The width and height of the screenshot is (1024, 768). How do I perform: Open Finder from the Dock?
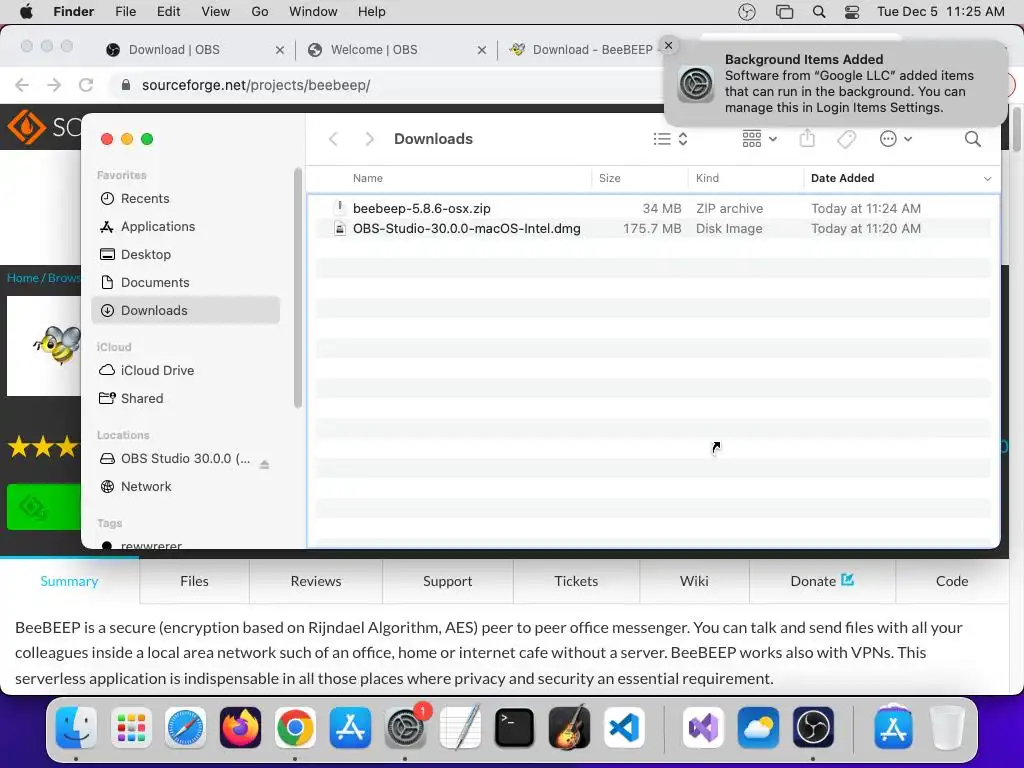tap(76, 728)
